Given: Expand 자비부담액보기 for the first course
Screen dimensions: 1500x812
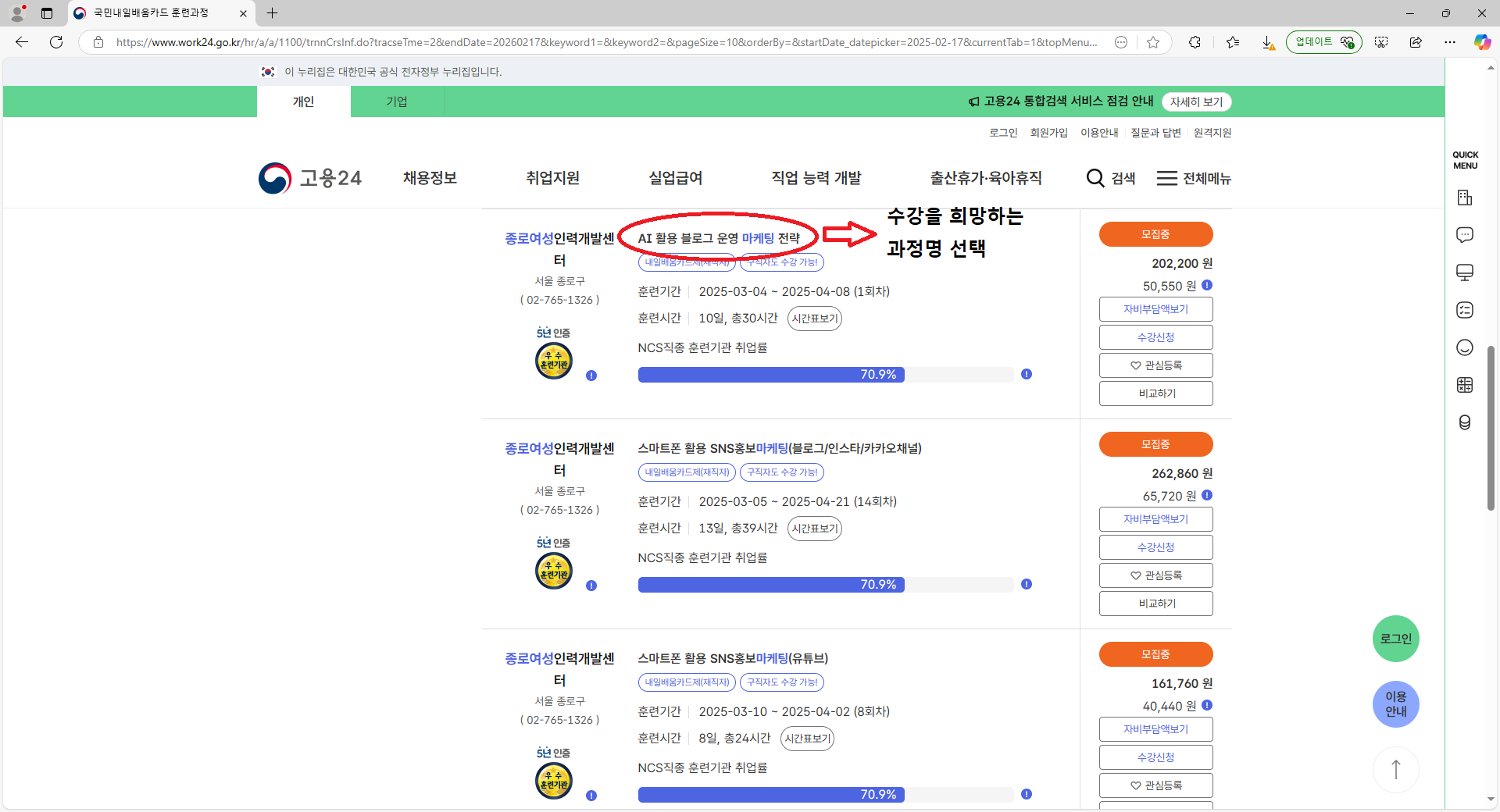Looking at the screenshot, I should tap(1155, 309).
